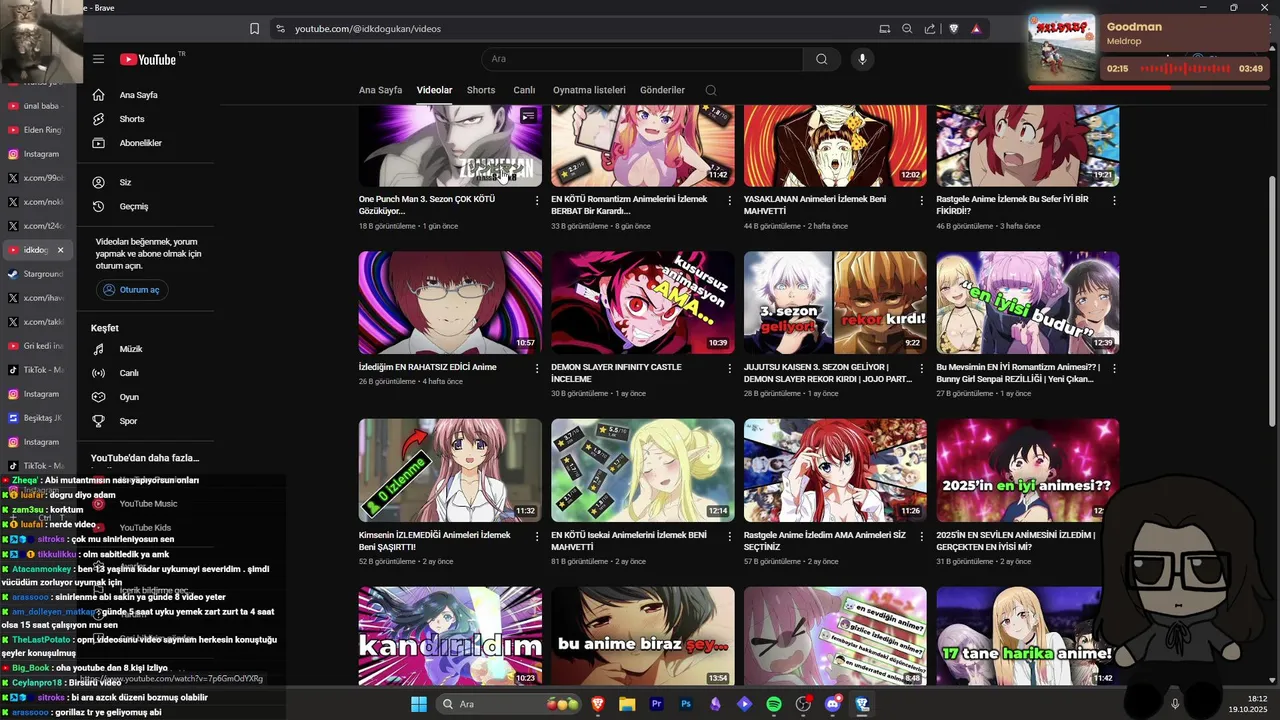Screen dimensions: 1280x720
Task: Open File Explorer from taskbar
Action: pyautogui.click(x=627, y=704)
